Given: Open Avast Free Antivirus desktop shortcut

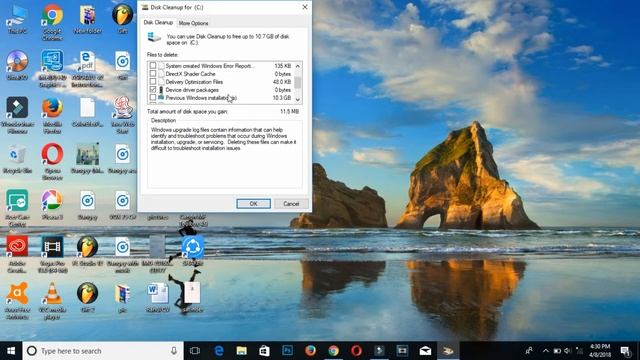Looking at the screenshot, I should coord(17,301).
